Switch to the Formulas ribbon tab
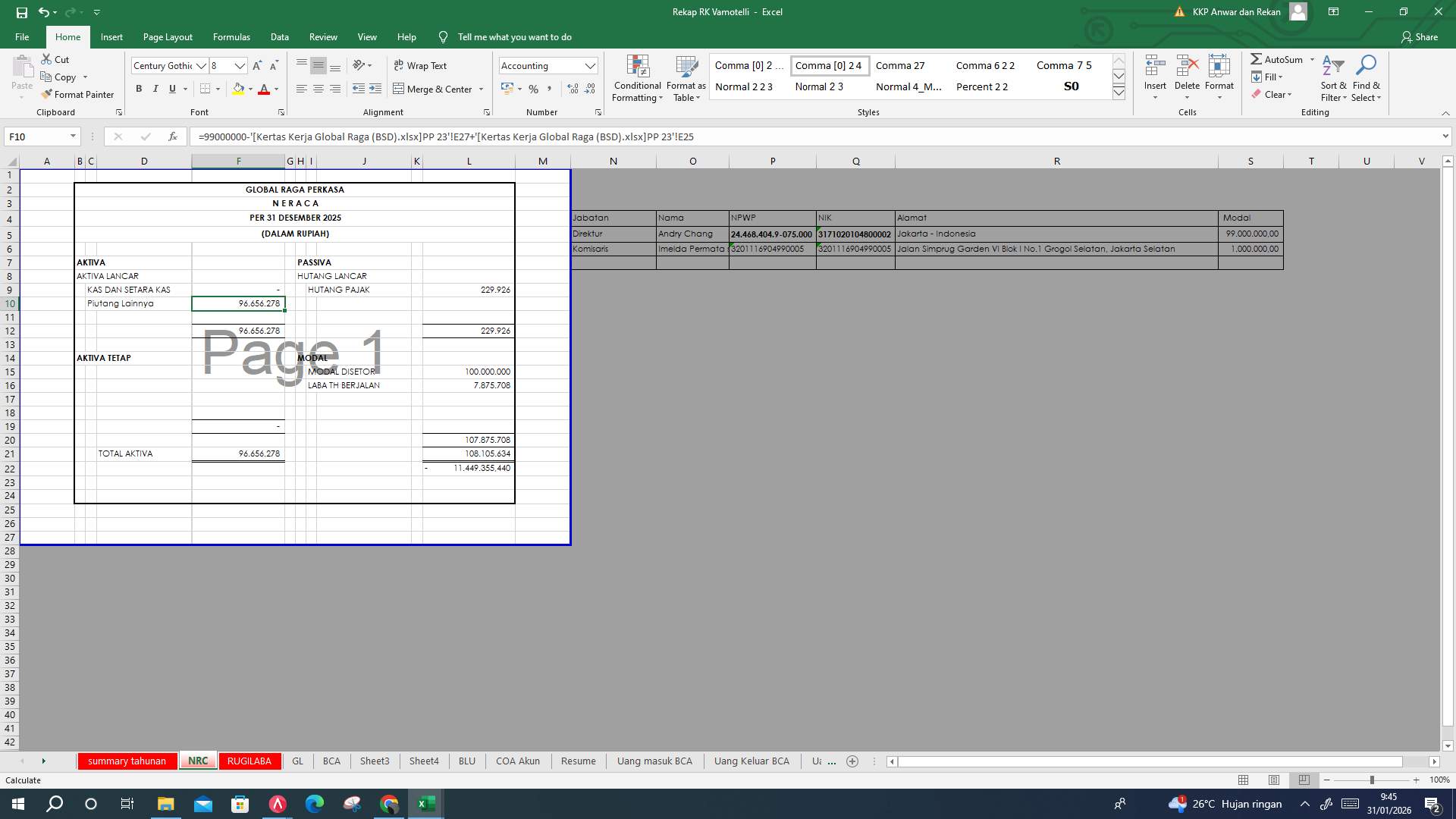Viewport: 1456px width, 819px height. coord(231,36)
